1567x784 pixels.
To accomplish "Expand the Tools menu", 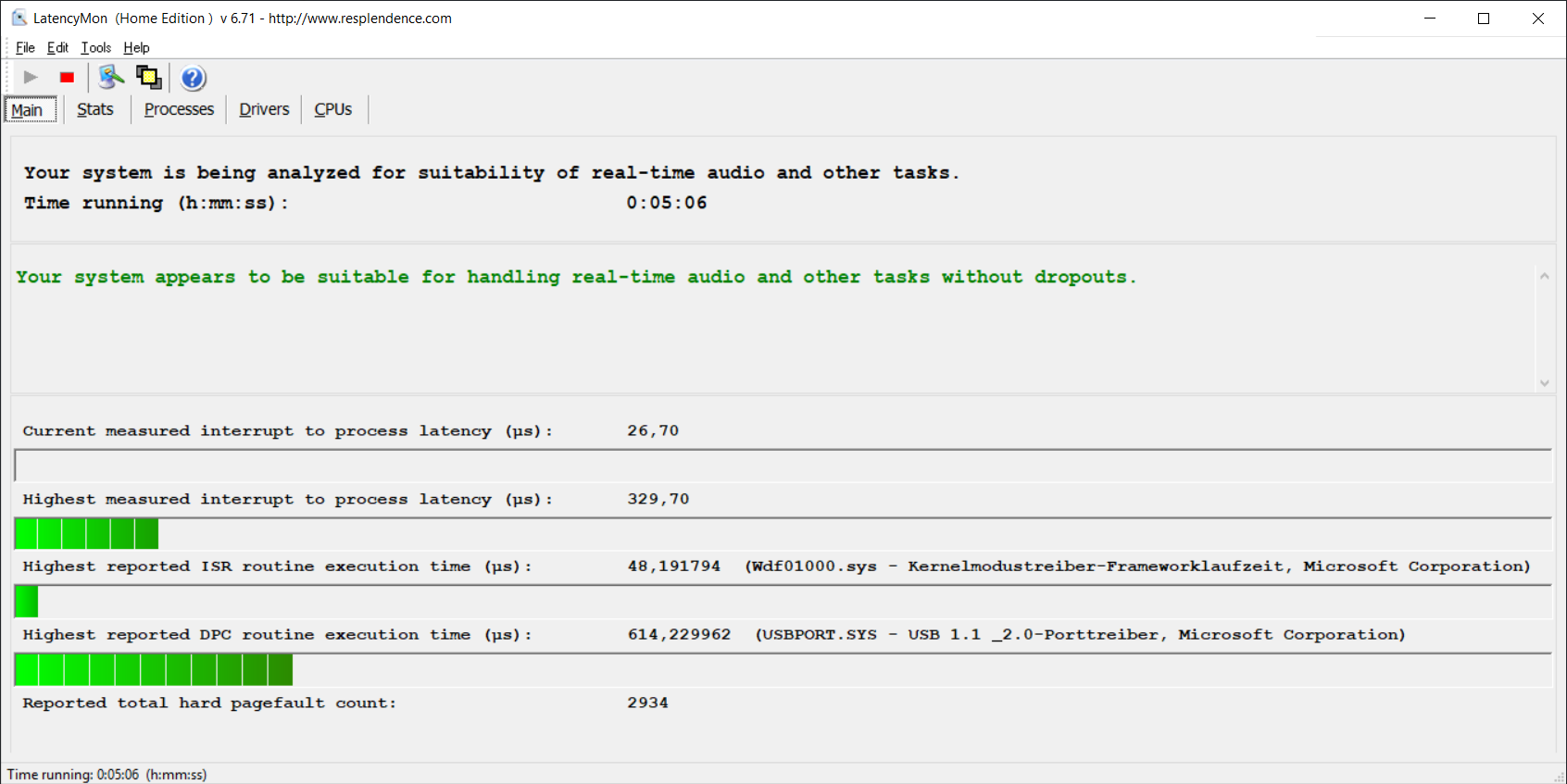I will pos(95,48).
